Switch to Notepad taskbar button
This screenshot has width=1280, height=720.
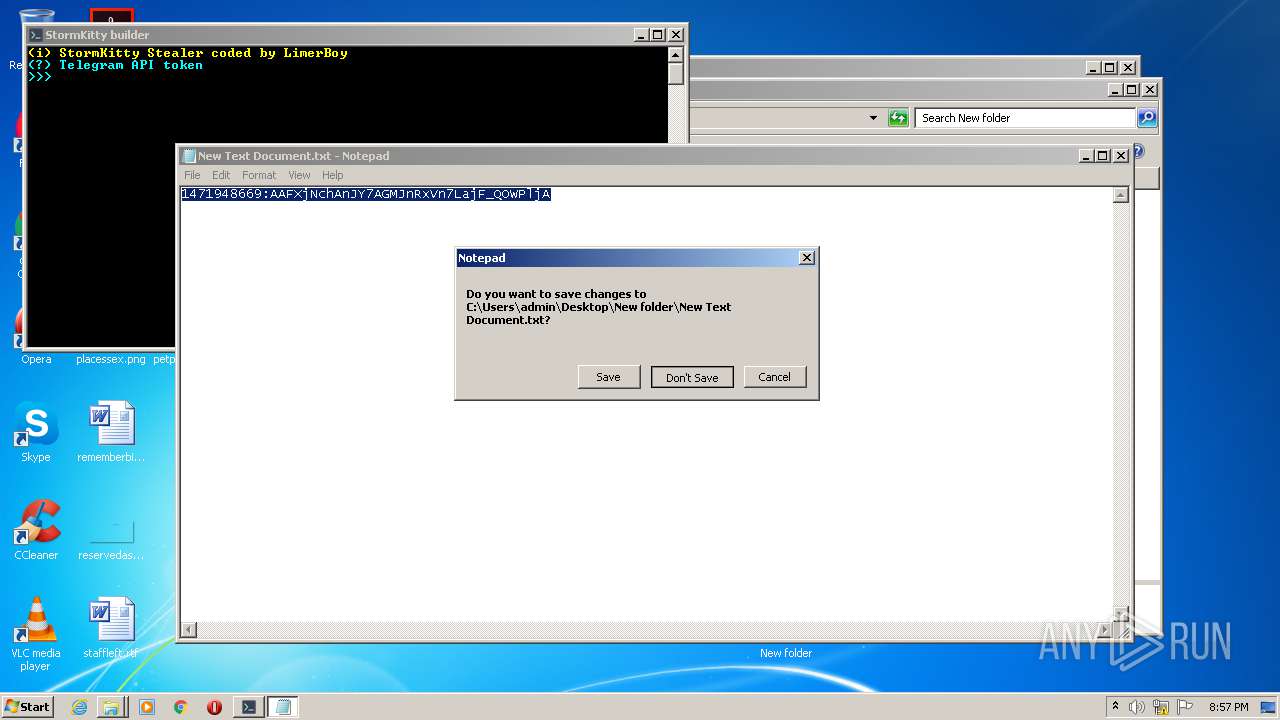click(282, 707)
